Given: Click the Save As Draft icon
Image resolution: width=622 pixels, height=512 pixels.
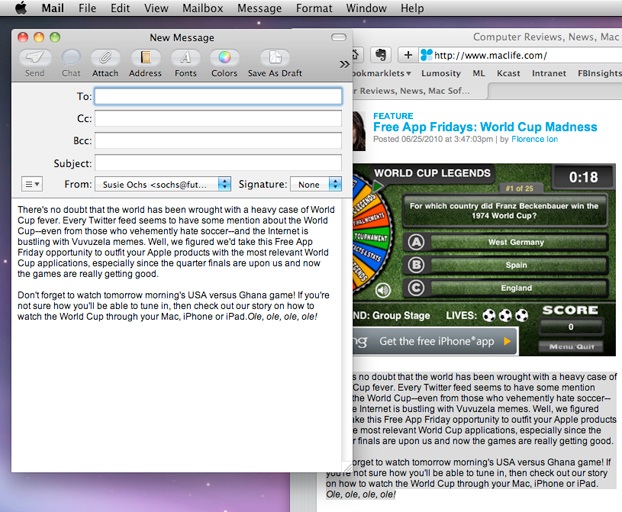Looking at the screenshot, I should coord(275,58).
